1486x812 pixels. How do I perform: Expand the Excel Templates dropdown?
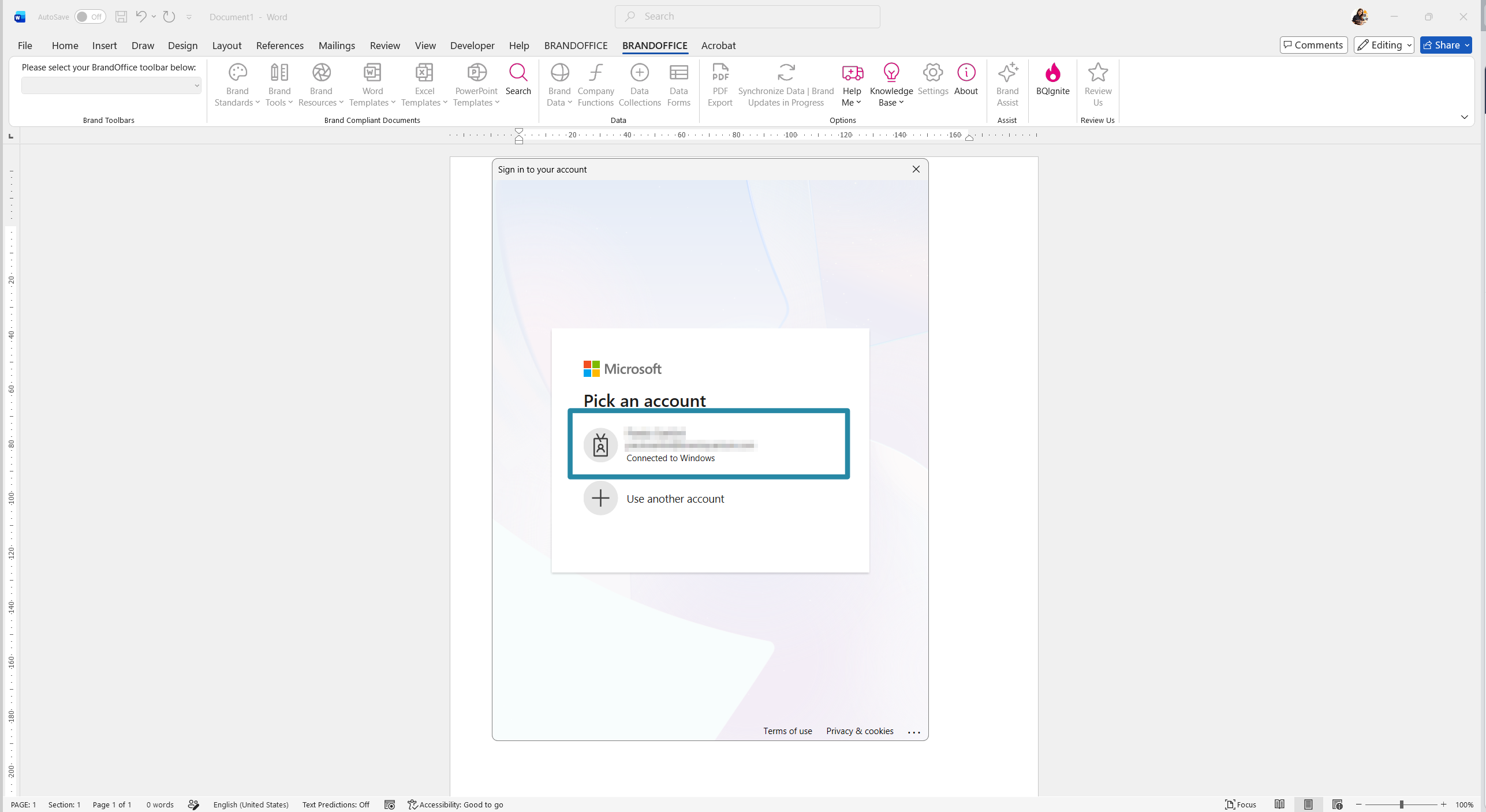[x=424, y=84]
